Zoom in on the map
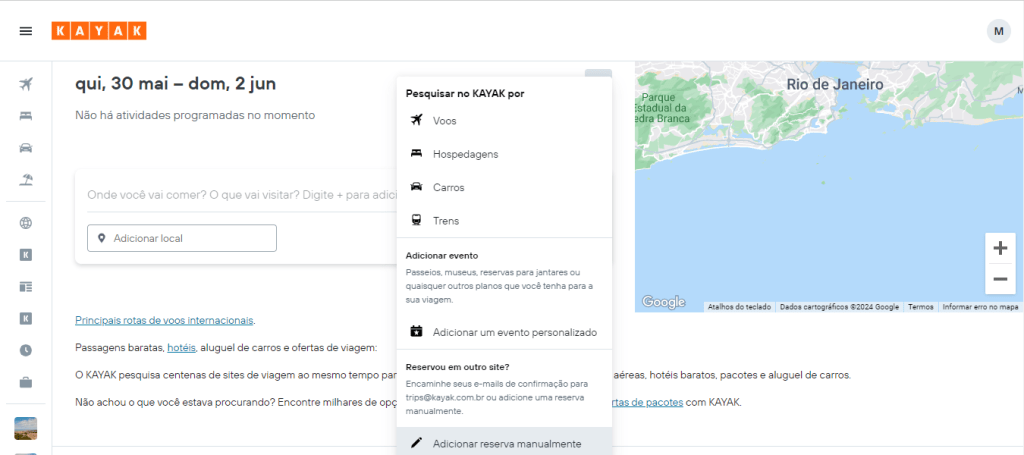Screen dimensions: 1024x455 click(1000, 248)
